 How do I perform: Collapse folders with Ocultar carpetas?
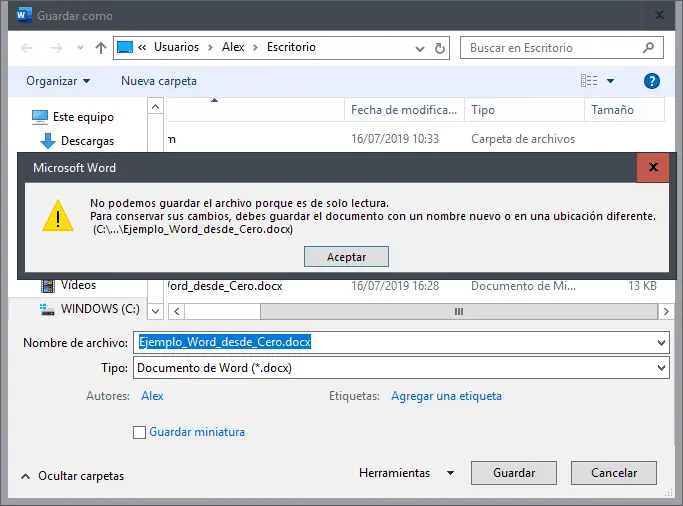[73, 476]
